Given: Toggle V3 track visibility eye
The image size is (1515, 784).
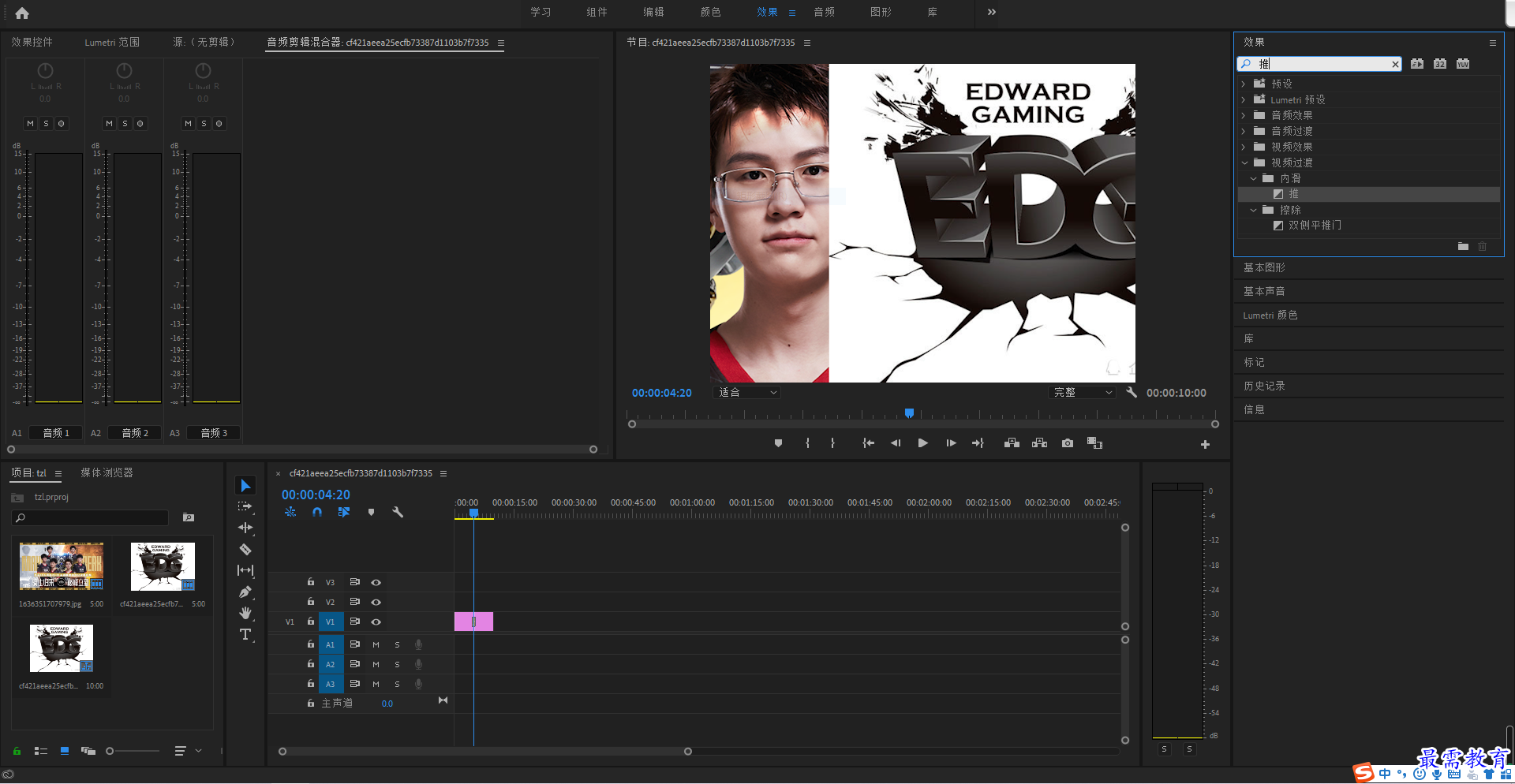Looking at the screenshot, I should coord(376,582).
